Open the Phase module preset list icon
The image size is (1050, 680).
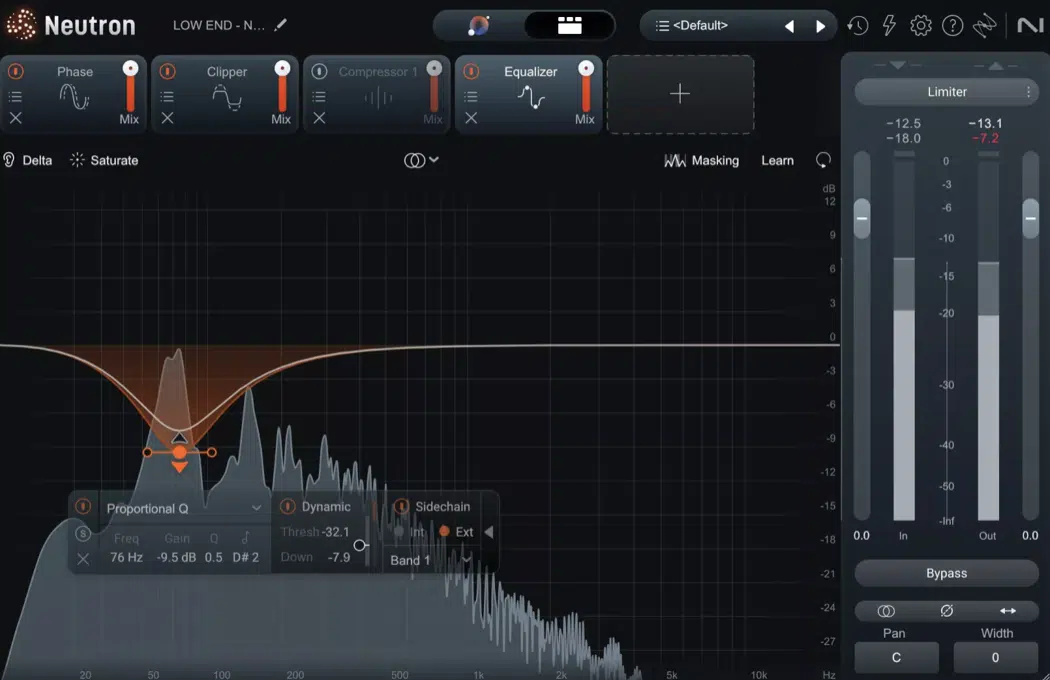click(15, 97)
